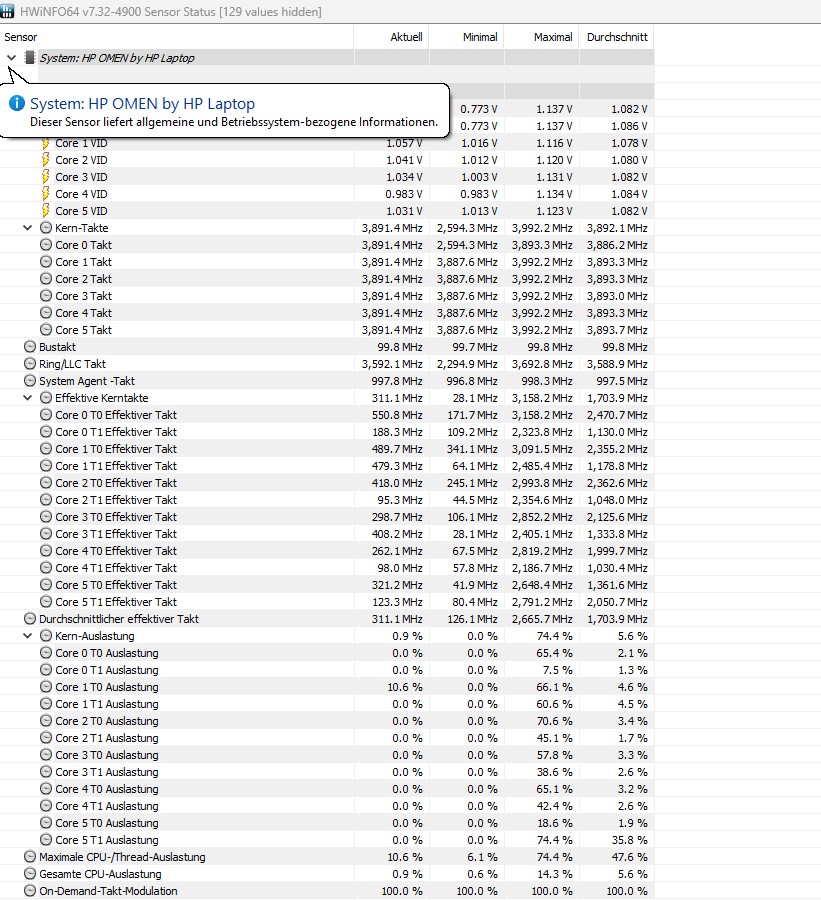Screen dimensions: 821x900
Task: Click the Minimal column header
Action: coord(466,37)
